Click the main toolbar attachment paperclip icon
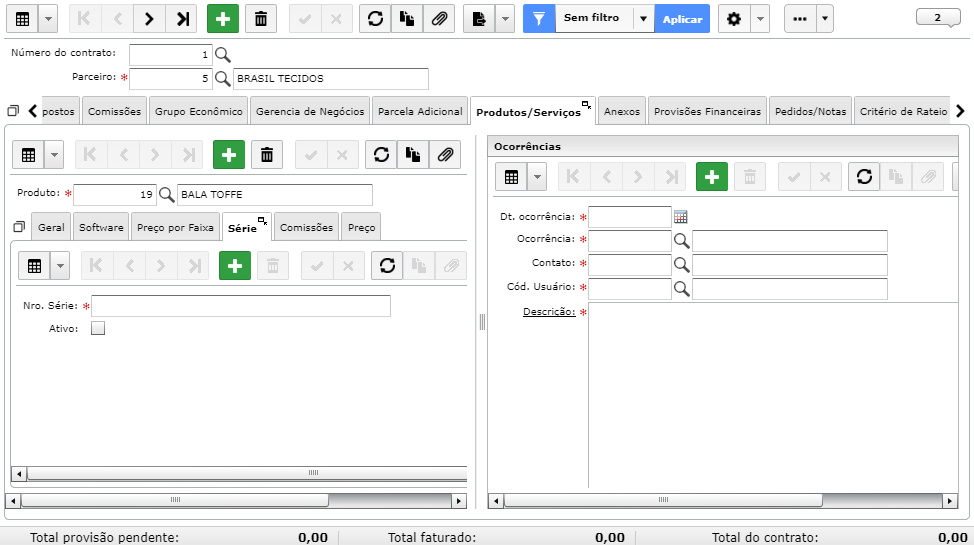Image resolution: width=974 pixels, height=545 pixels. (439, 19)
